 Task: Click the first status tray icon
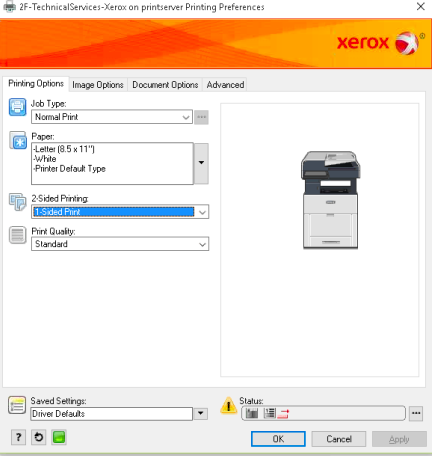(x=252, y=413)
